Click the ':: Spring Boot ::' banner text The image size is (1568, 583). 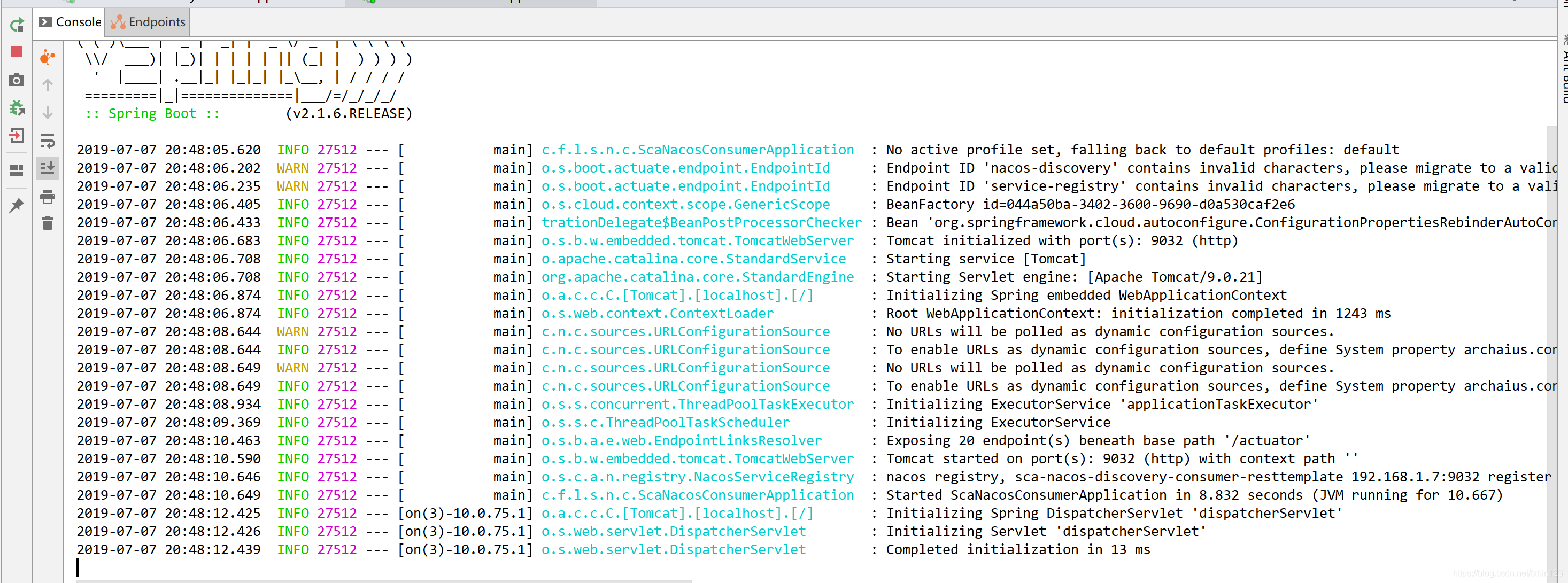pos(152,114)
